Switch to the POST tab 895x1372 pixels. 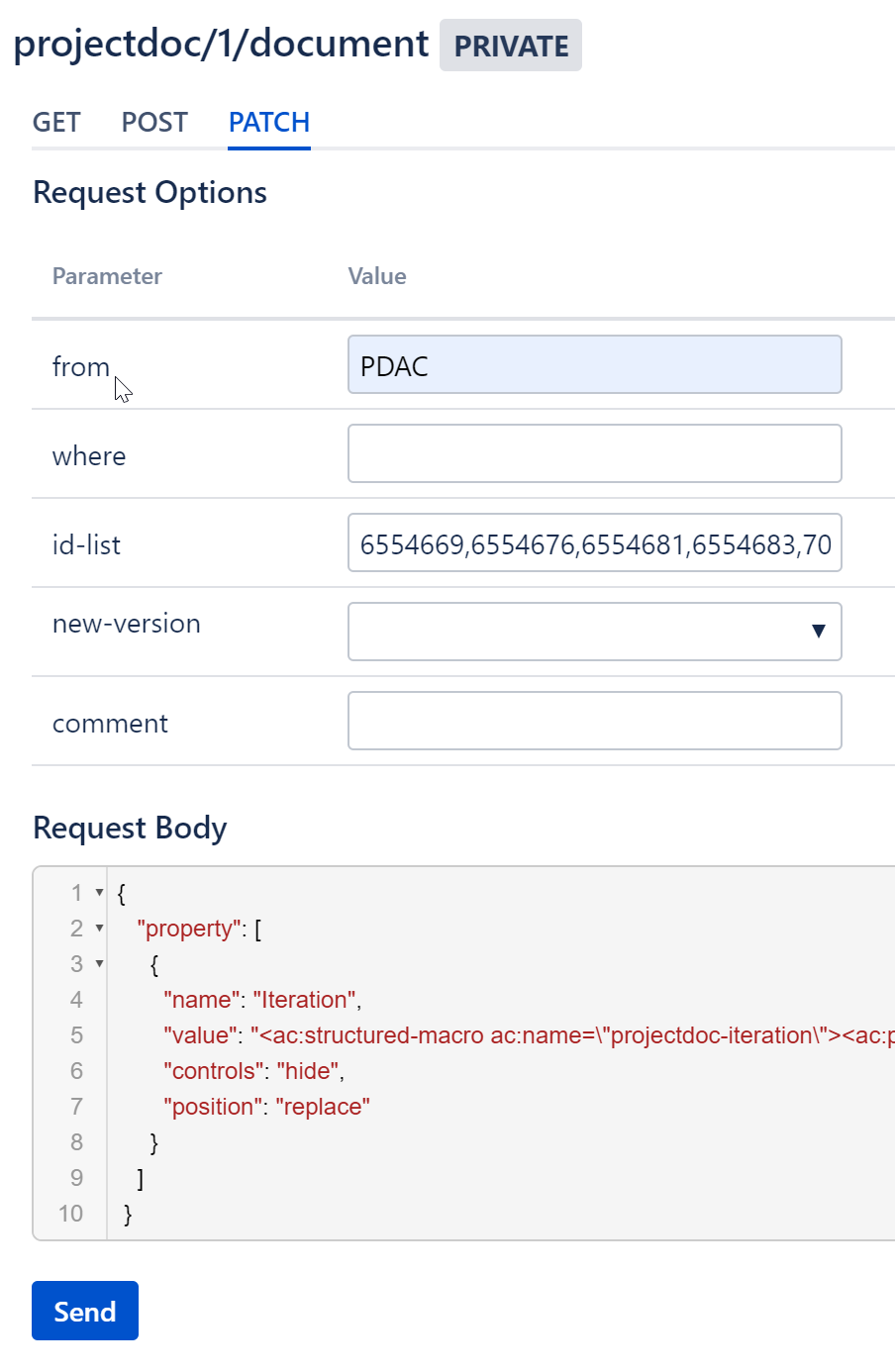click(154, 123)
